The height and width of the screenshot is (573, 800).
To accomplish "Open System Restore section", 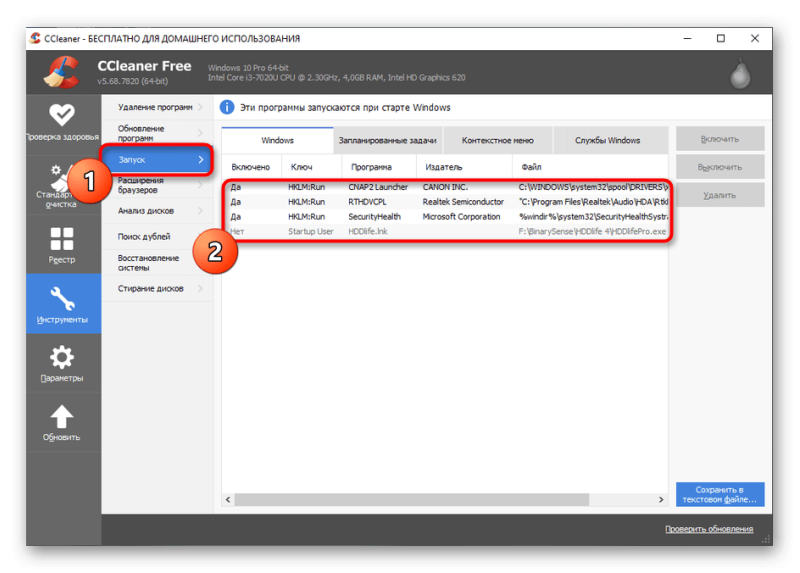I will click(158, 263).
